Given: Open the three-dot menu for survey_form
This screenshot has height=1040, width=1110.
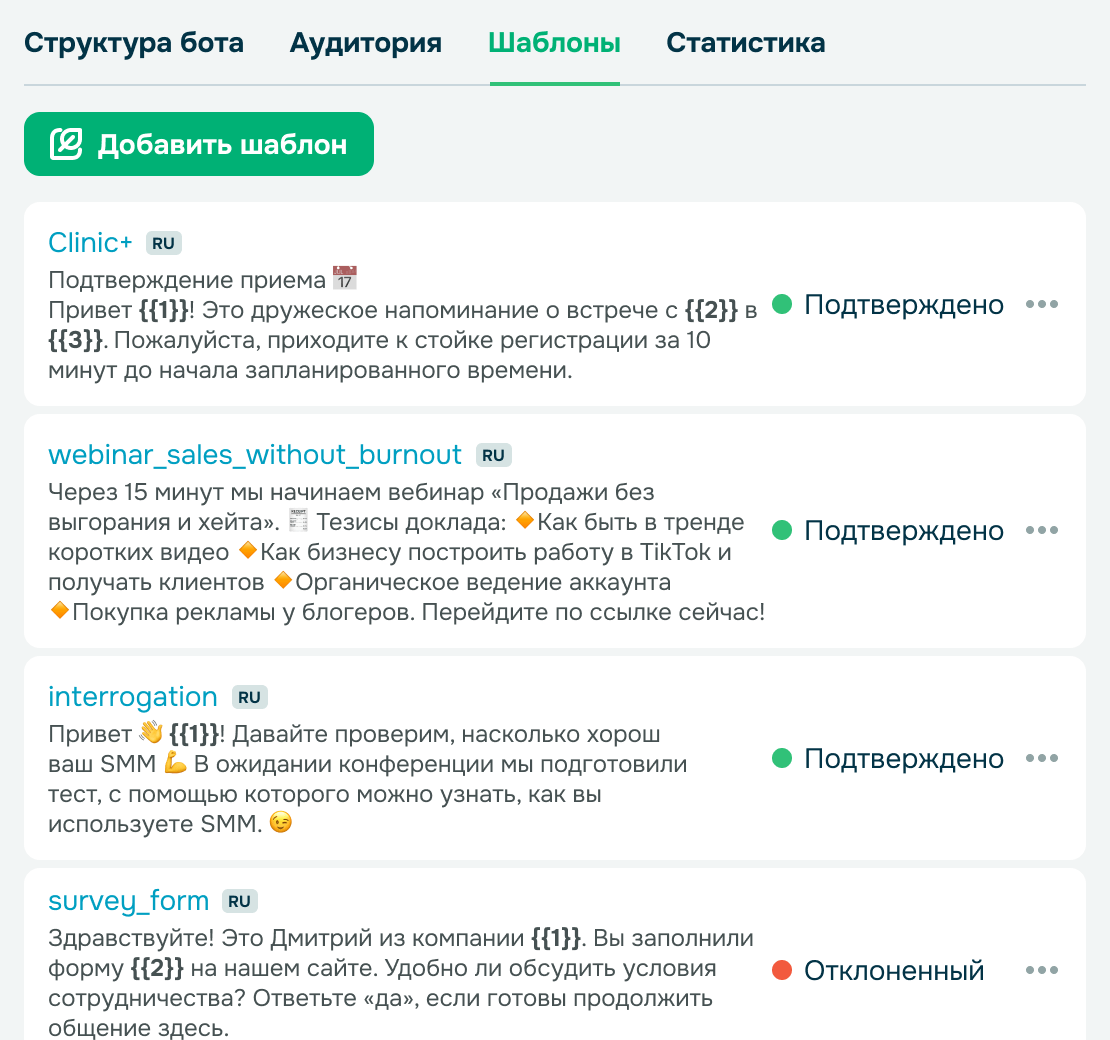Looking at the screenshot, I should (x=1042, y=970).
